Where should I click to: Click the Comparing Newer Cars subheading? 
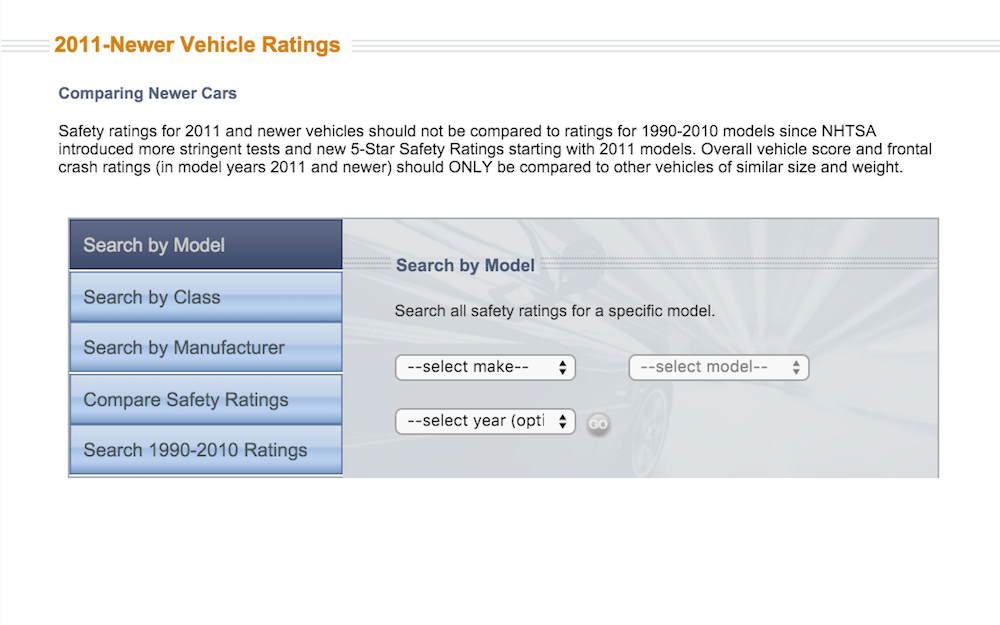(147, 93)
